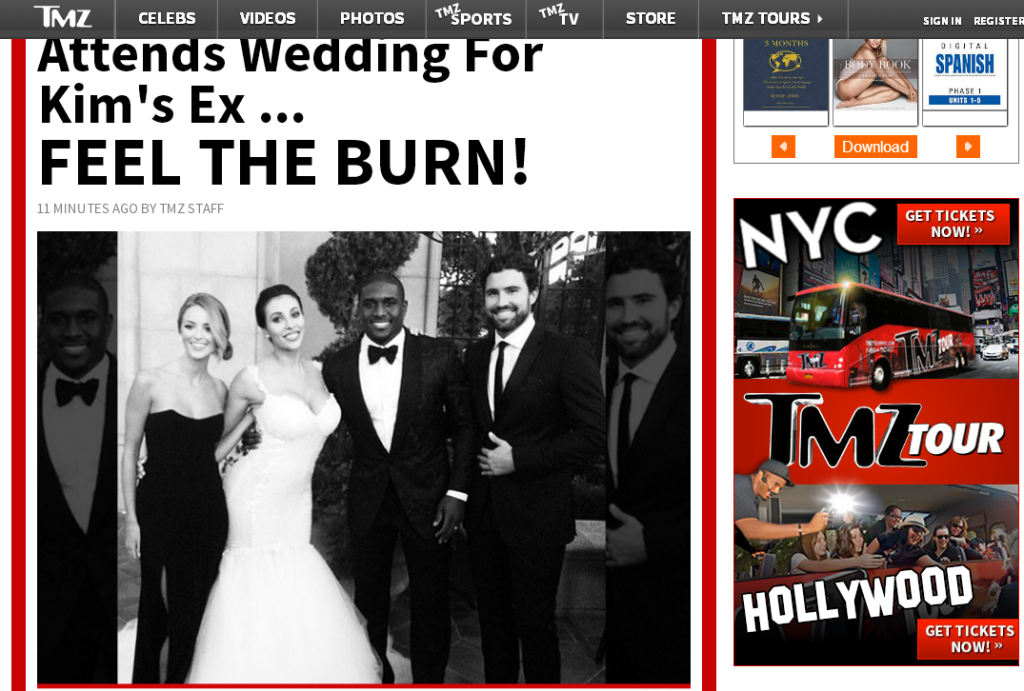Screen dimensions: 1024x691
Task: Click the TMZ logo in the header
Action: tap(63, 17)
